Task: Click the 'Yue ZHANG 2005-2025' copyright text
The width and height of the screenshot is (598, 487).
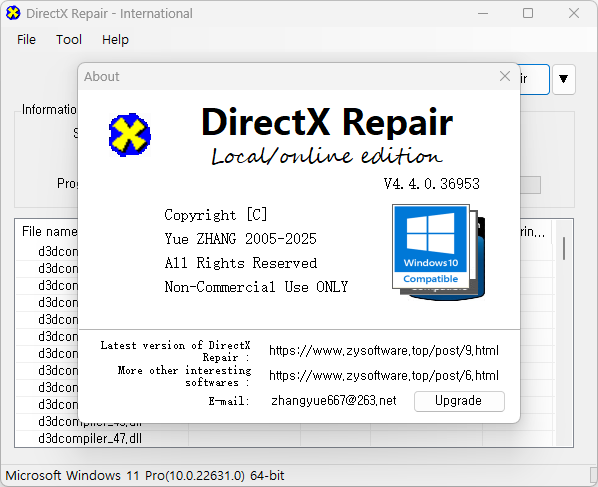Action: coord(240,239)
